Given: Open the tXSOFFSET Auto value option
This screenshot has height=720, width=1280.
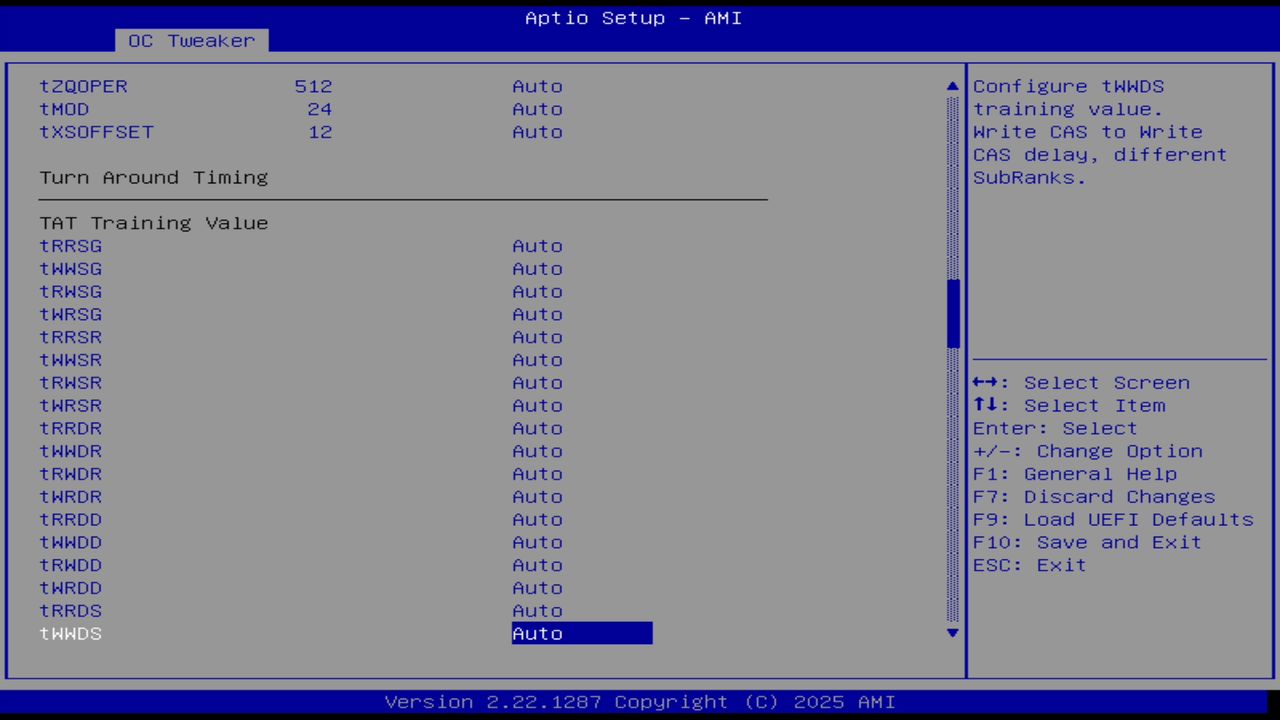Looking at the screenshot, I should 537,132.
